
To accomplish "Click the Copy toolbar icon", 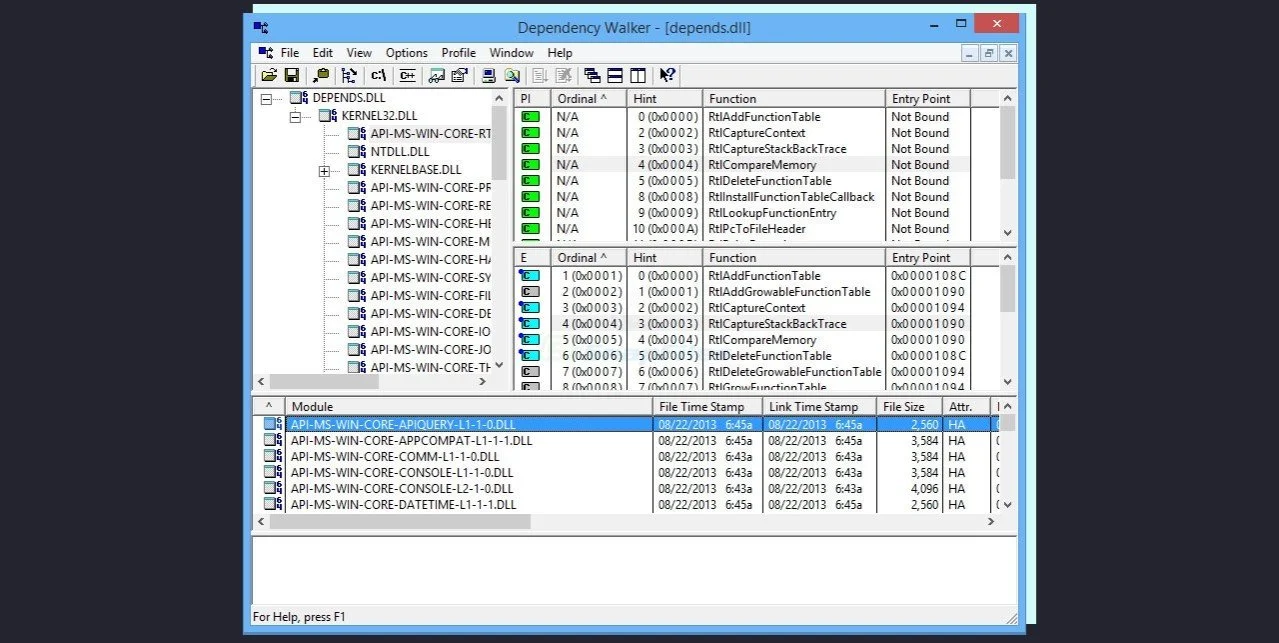I will (x=321, y=75).
